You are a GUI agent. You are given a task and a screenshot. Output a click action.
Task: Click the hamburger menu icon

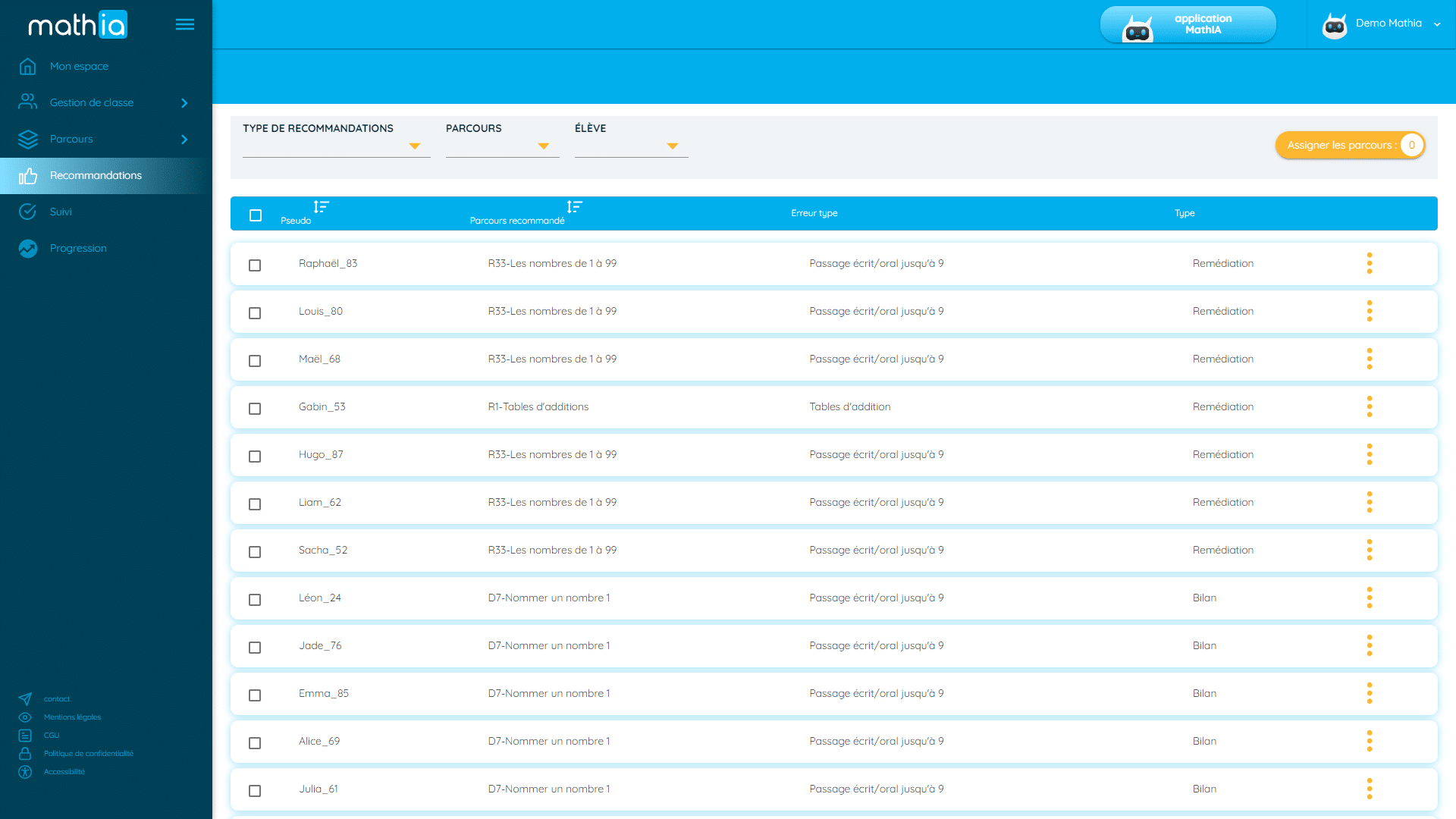coord(184,24)
